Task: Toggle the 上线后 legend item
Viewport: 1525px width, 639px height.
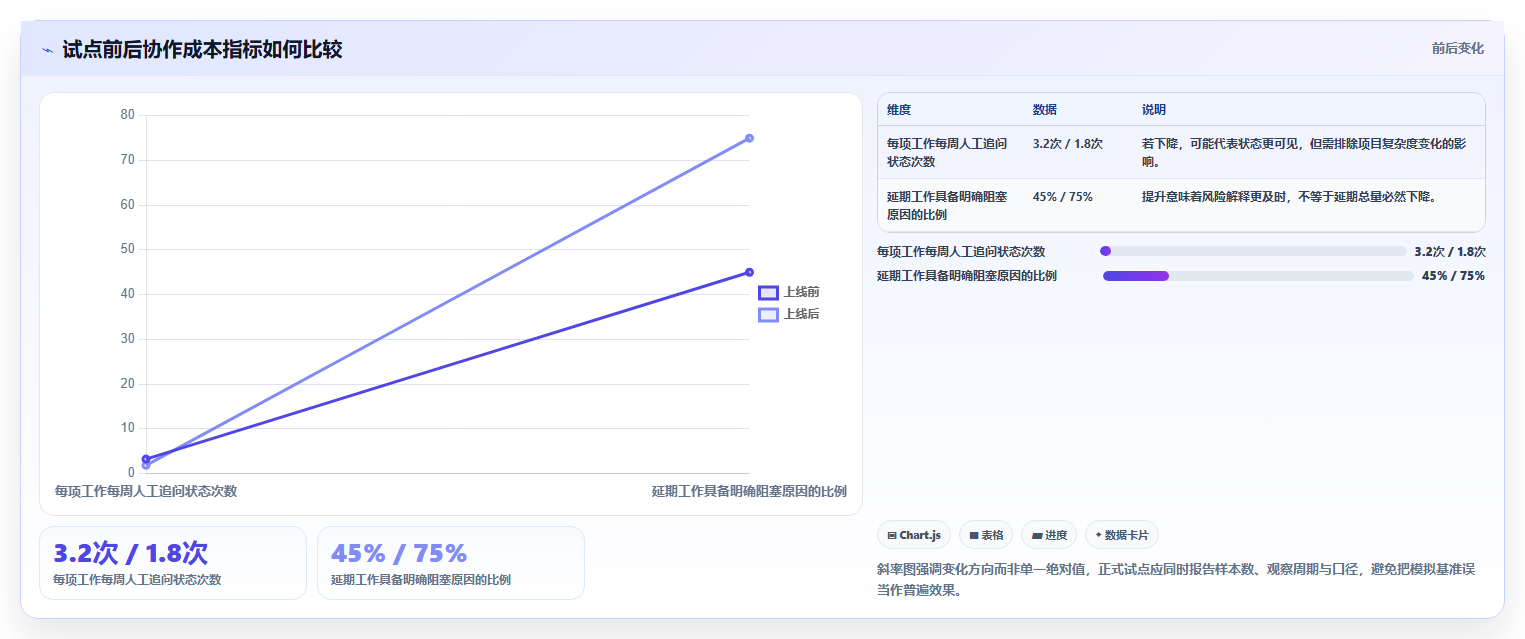Action: coord(789,314)
